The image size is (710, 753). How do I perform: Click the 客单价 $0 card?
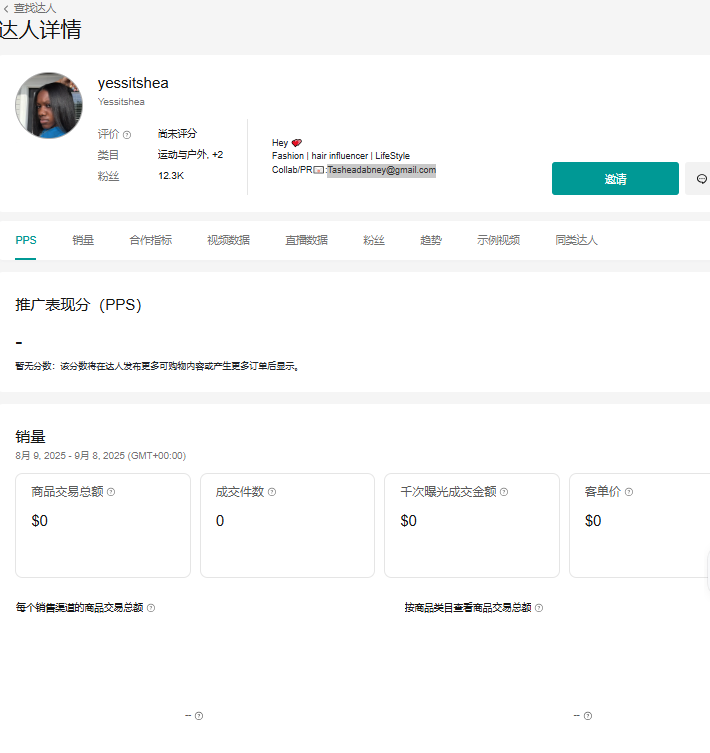tap(639, 525)
